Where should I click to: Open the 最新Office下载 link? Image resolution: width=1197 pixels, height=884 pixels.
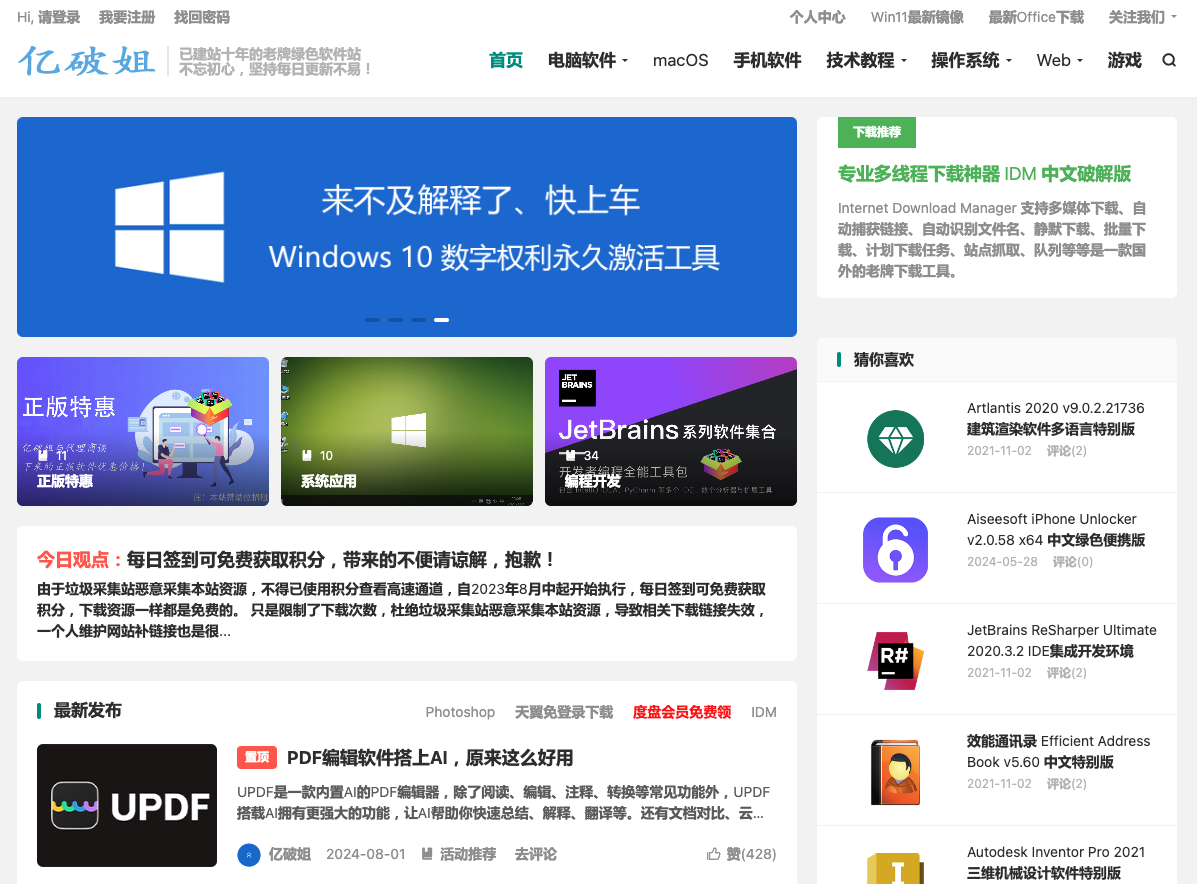1036,17
